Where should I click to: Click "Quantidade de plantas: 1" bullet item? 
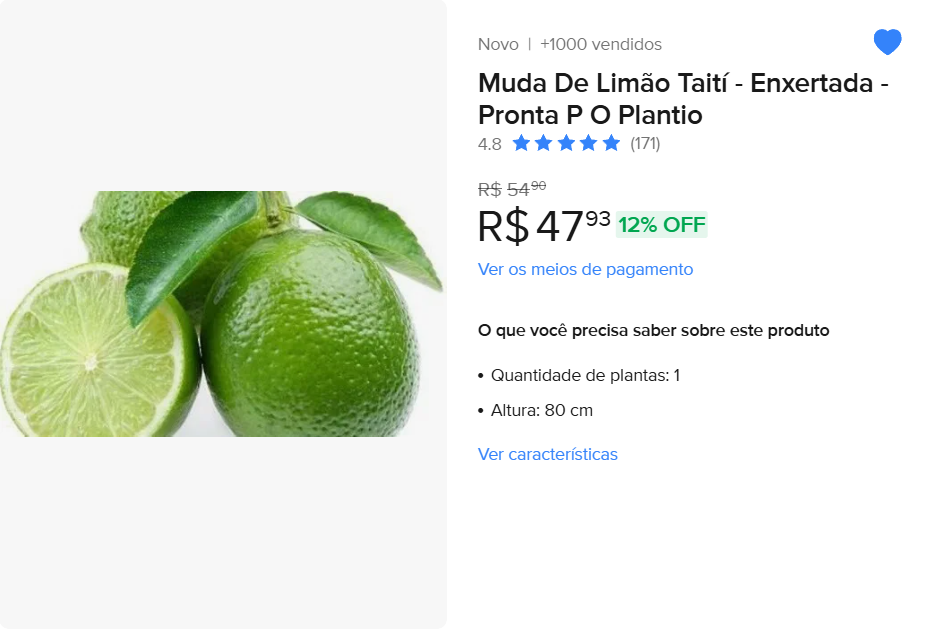(585, 375)
